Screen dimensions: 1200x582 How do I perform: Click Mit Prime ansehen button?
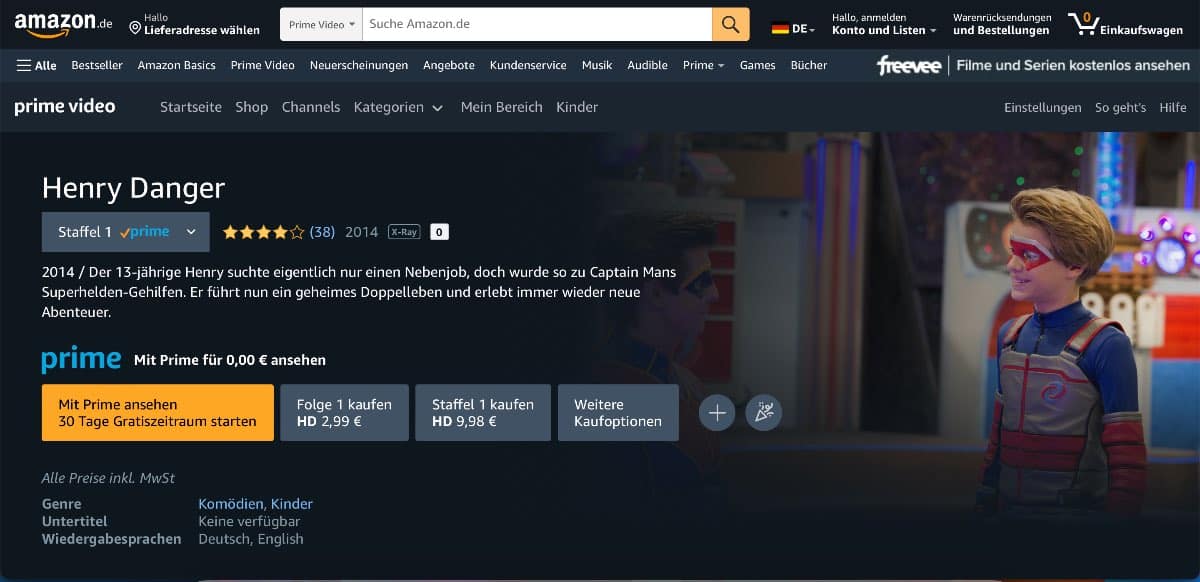coord(158,412)
